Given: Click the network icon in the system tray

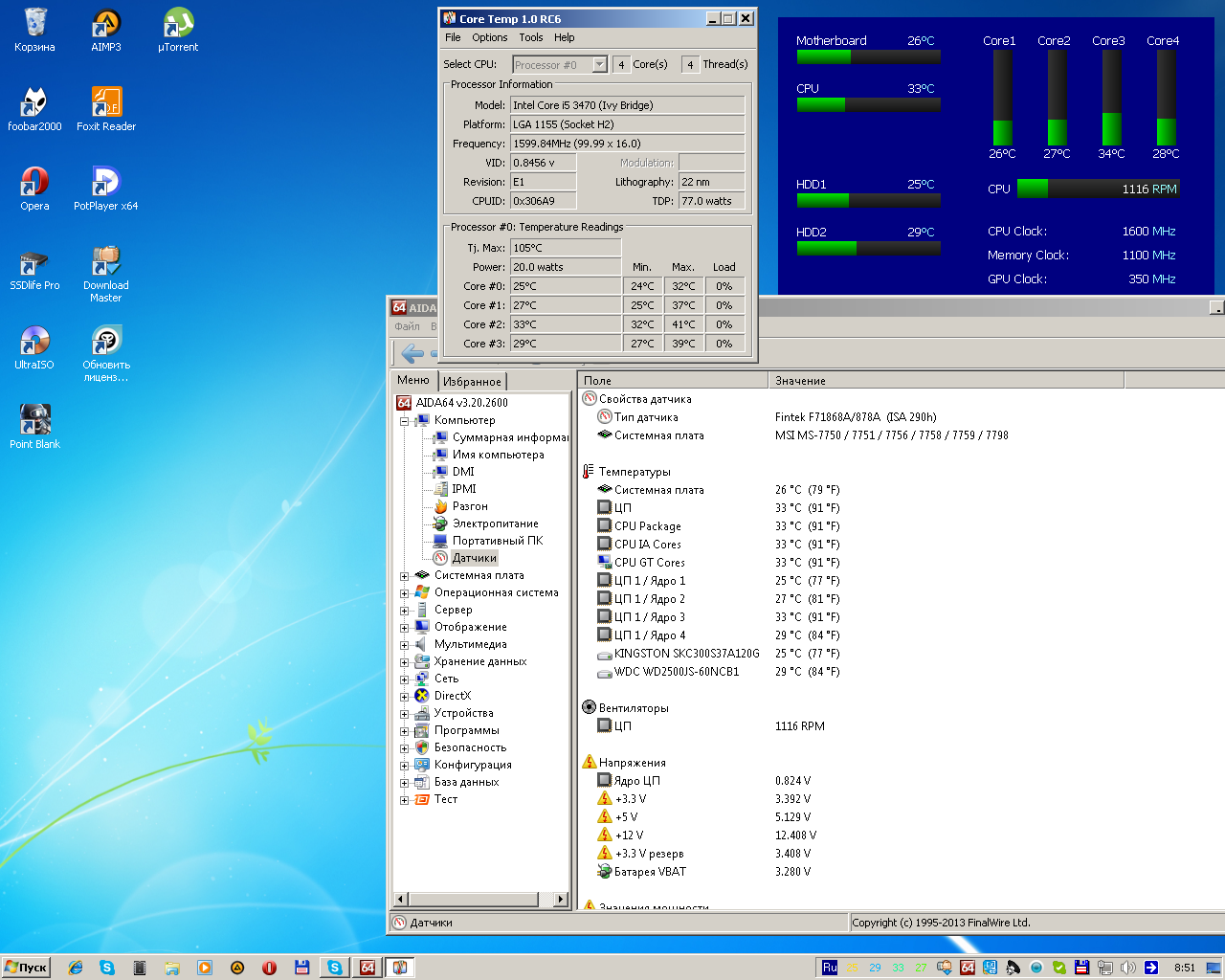Looking at the screenshot, I should coord(1105,968).
